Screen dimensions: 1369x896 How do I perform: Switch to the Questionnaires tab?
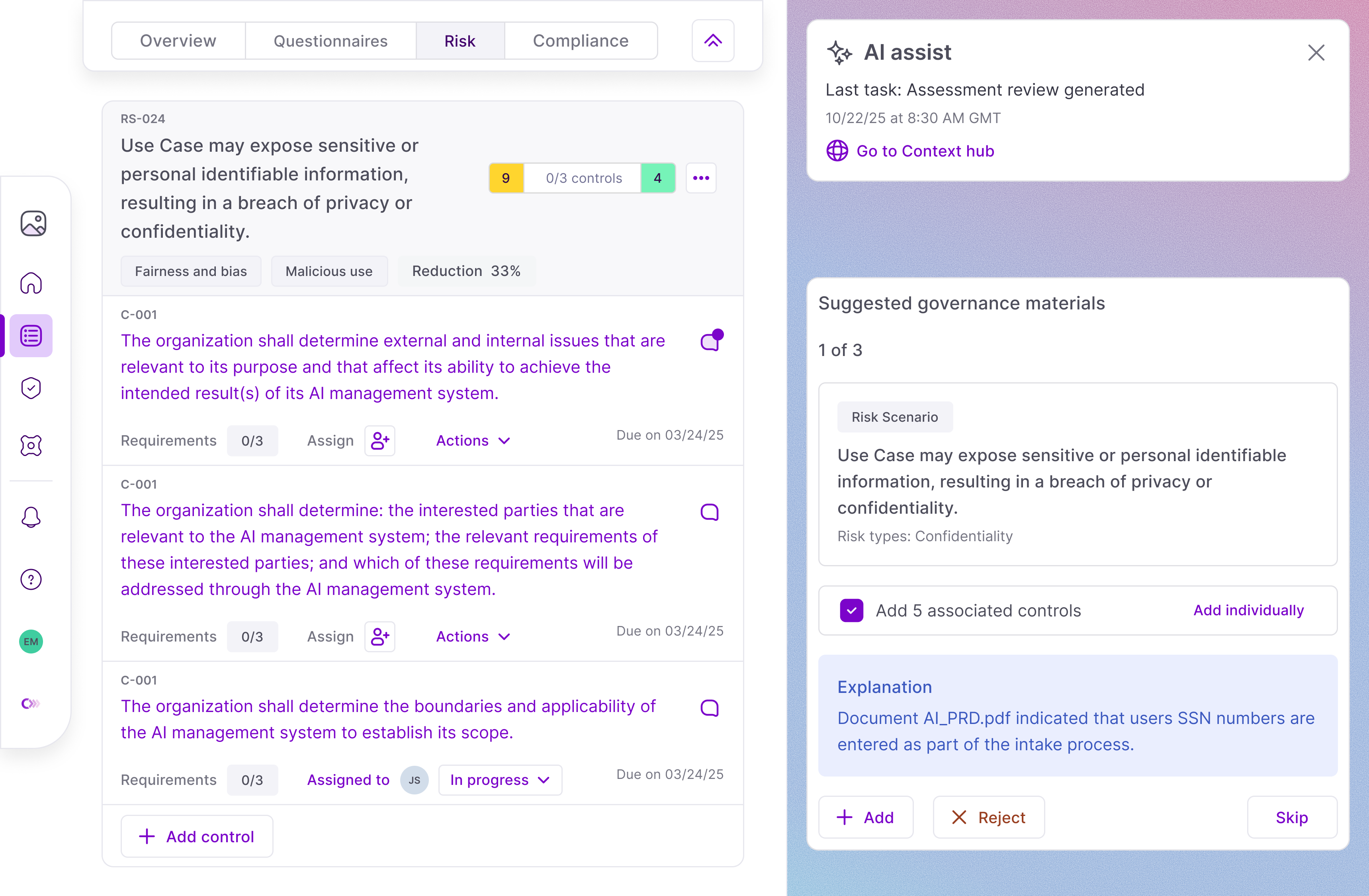(x=330, y=41)
